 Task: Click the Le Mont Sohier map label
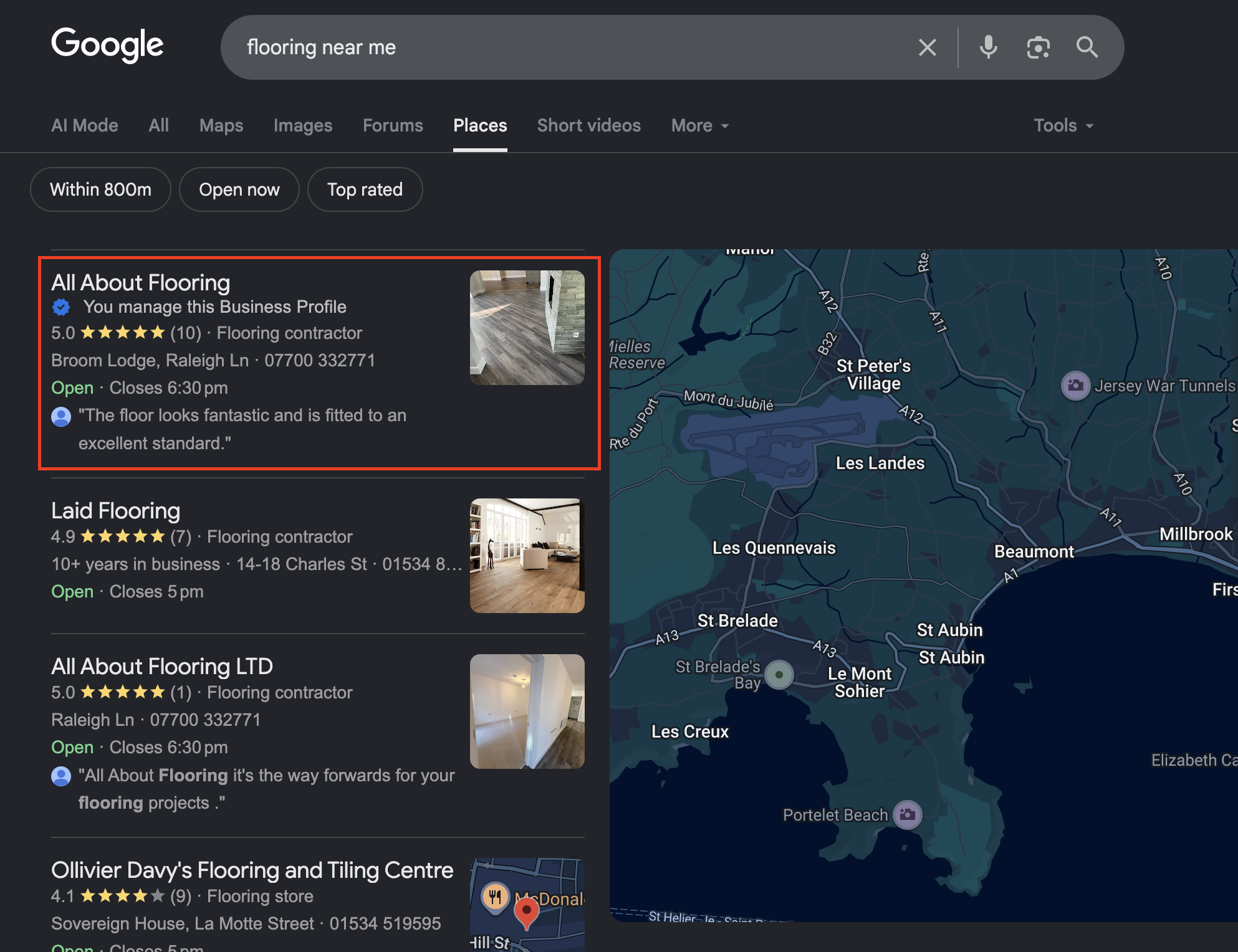860,682
